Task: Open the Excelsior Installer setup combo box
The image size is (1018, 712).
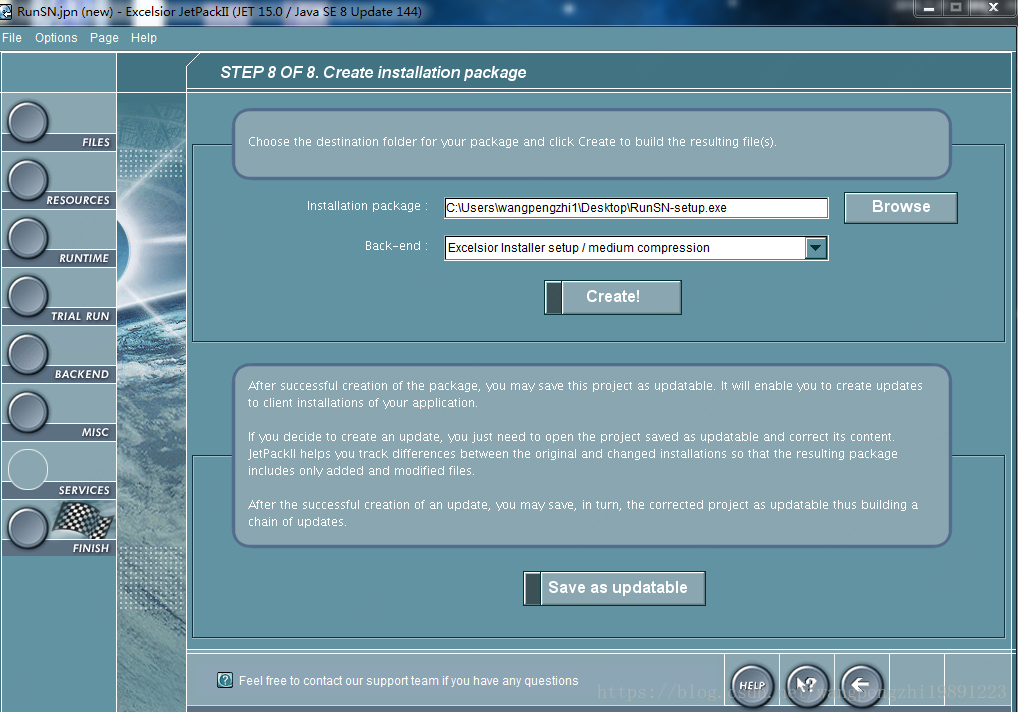Action: 636,248
